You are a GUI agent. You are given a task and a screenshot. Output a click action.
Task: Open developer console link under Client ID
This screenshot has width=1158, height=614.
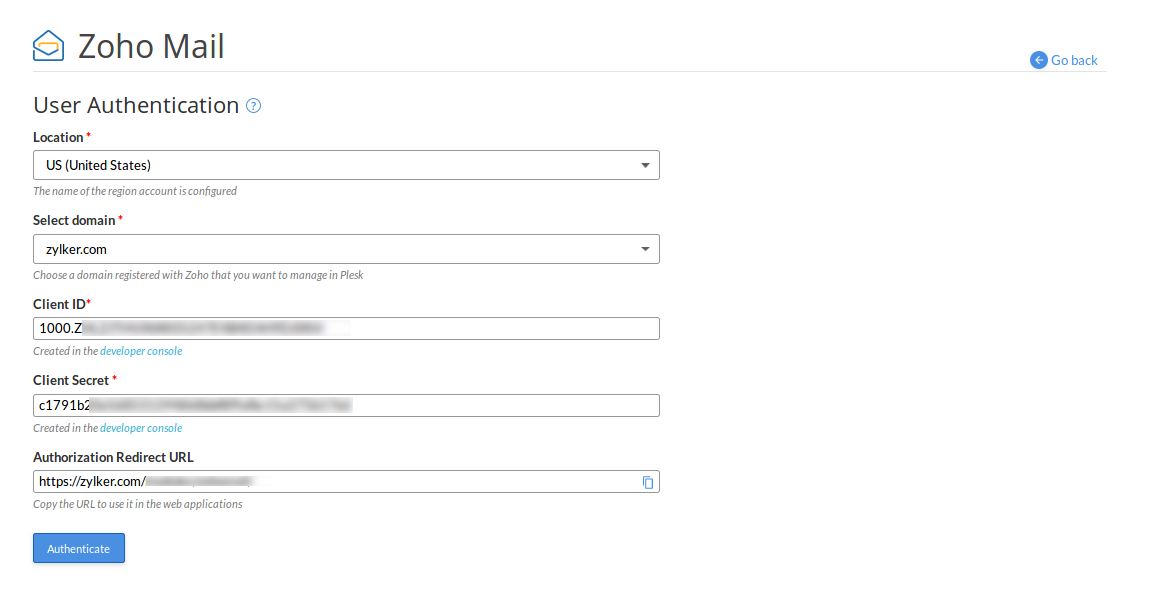point(141,351)
